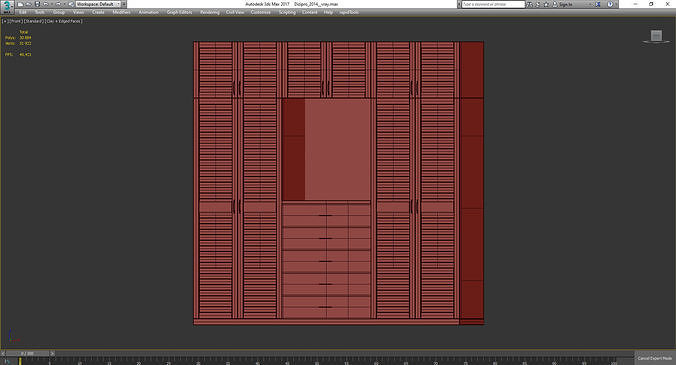Click the Cancel Expert Mode button

[x=654, y=358]
